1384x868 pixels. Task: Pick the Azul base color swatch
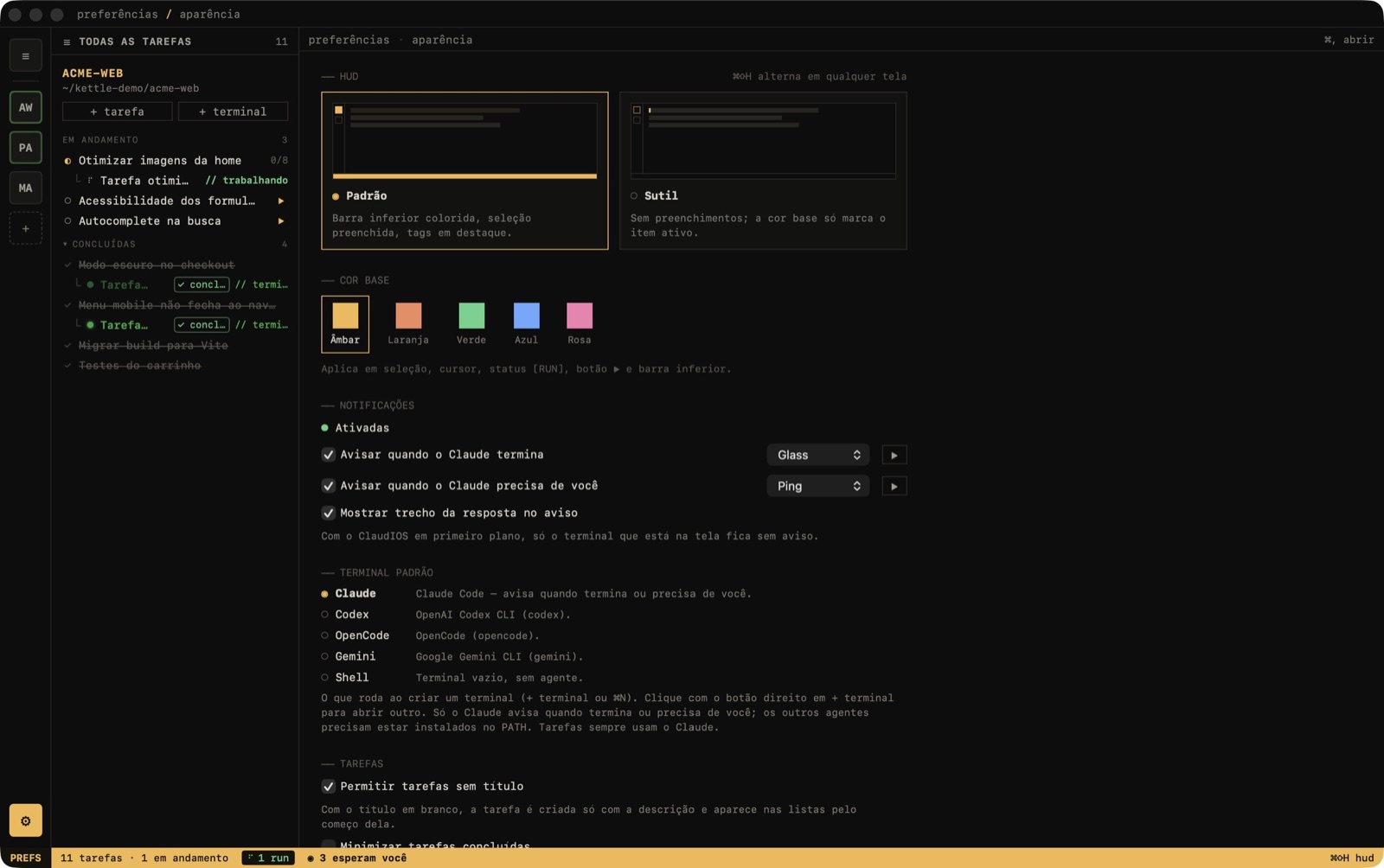[x=526, y=324]
